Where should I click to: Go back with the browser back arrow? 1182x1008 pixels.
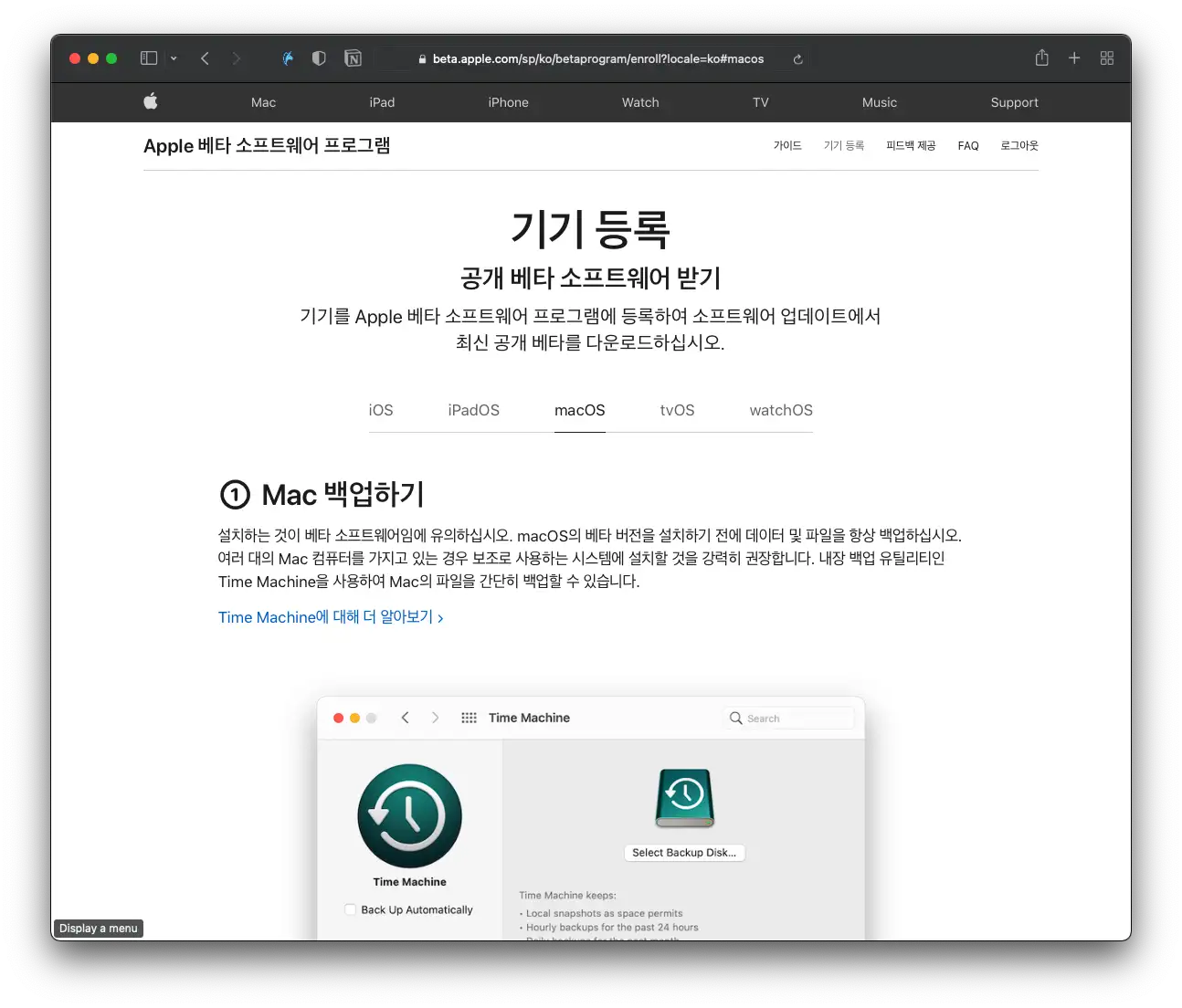coord(205,58)
